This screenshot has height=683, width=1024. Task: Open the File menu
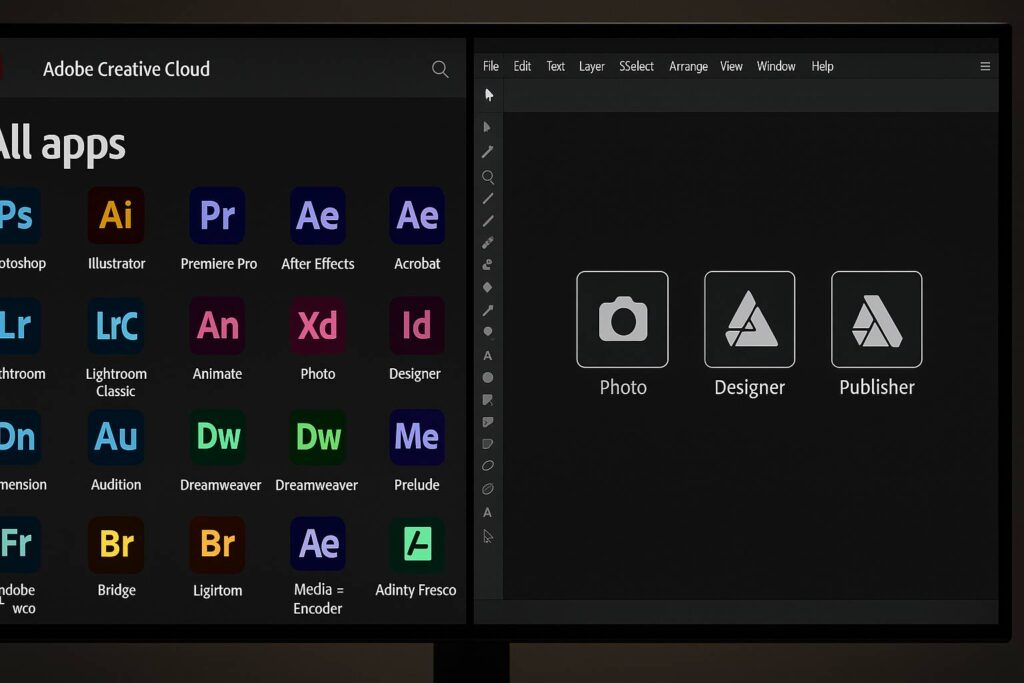point(491,67)
